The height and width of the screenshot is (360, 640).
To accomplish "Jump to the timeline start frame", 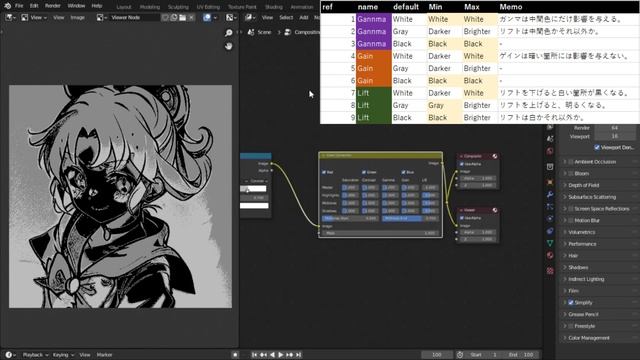I will click(x=254, y=355).
